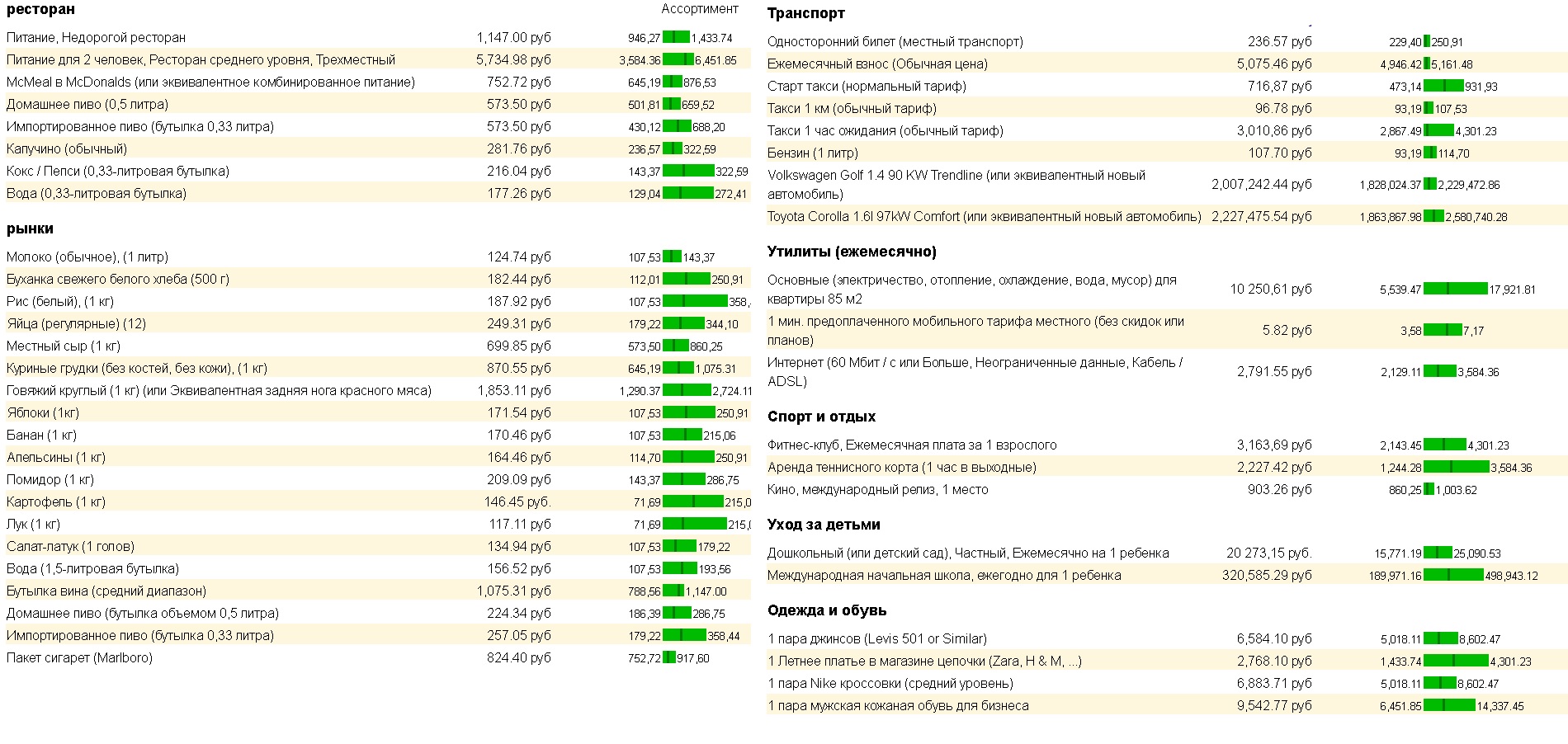
Task: Click the 'Бензин (1 литр)' label
Action: tap(813, 153)
